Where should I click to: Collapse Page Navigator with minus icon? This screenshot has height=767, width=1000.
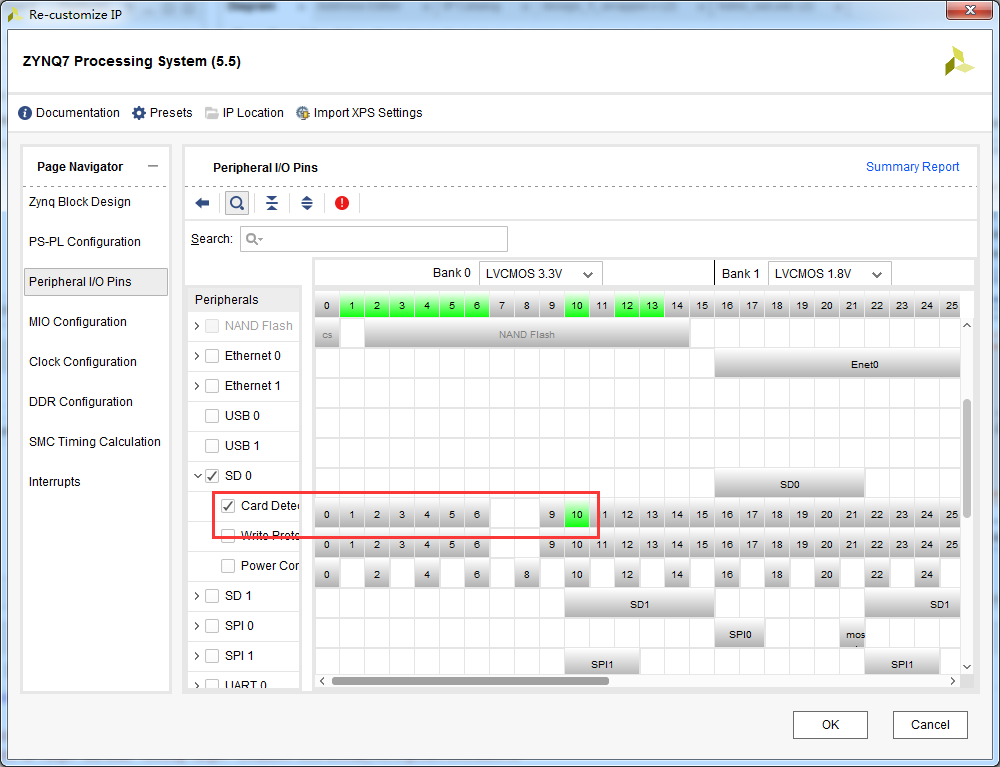pyautogui.click(x=152, y=166)
